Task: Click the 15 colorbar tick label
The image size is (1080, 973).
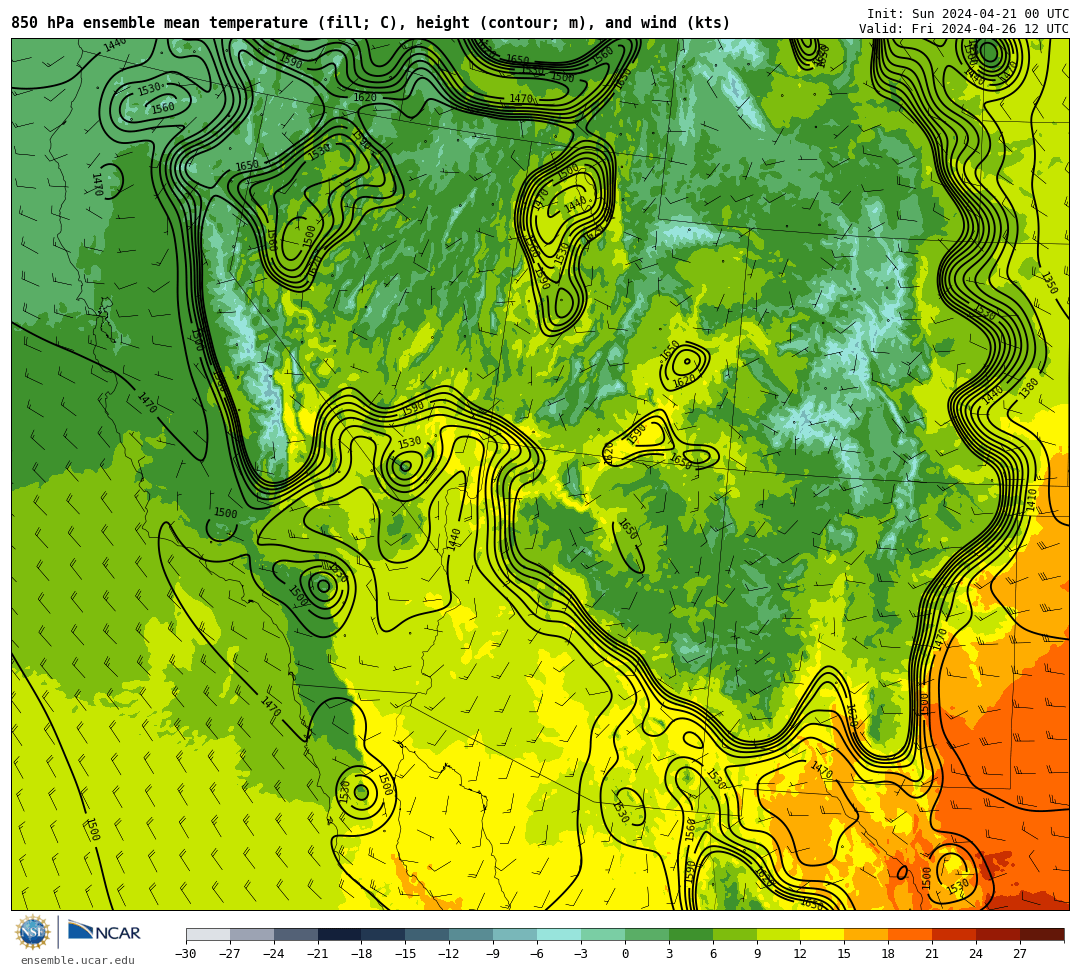Action: pyautogui.click(x=844, y=954)
